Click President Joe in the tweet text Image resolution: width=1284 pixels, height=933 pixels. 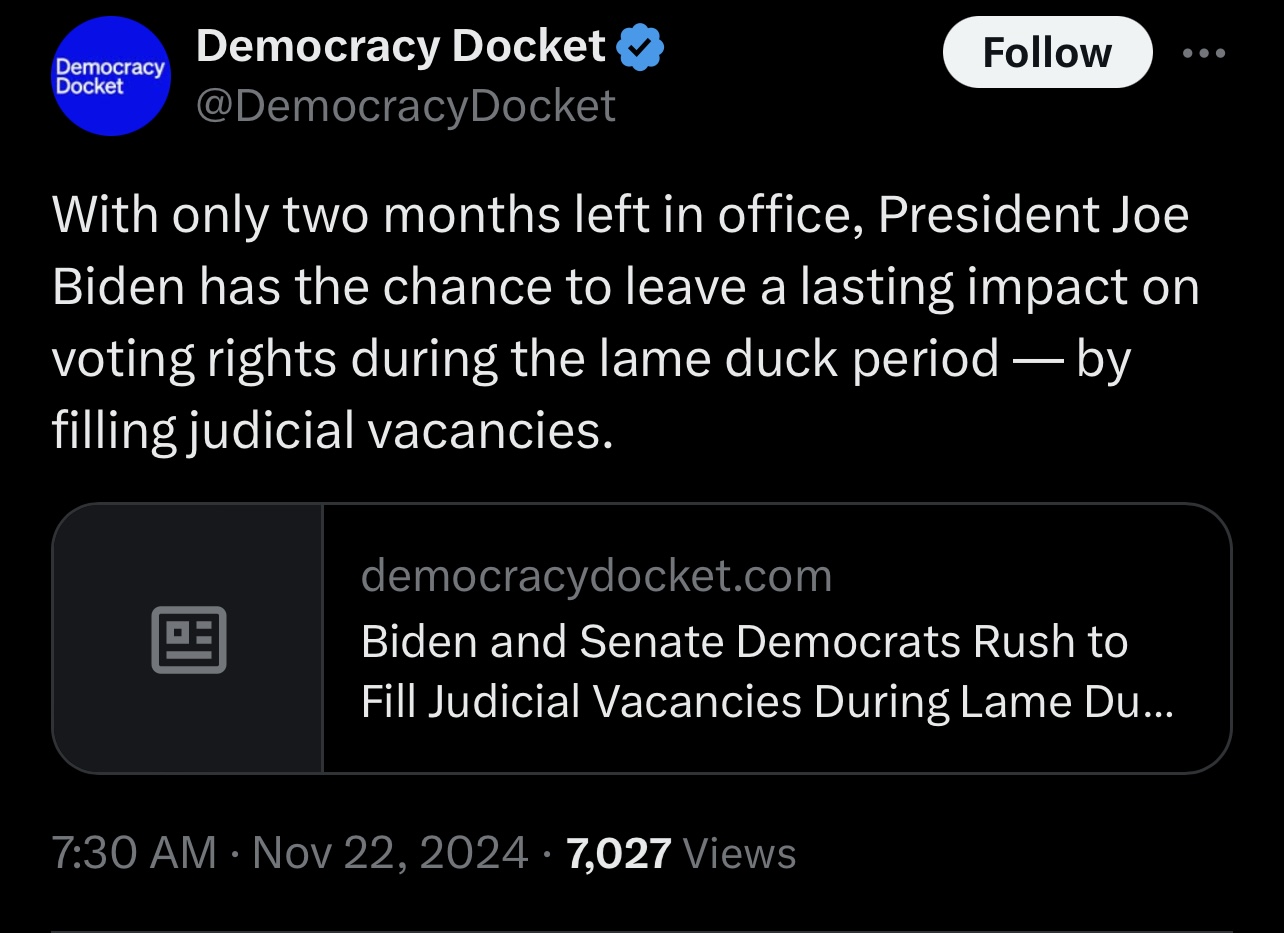click(1034, 216)
